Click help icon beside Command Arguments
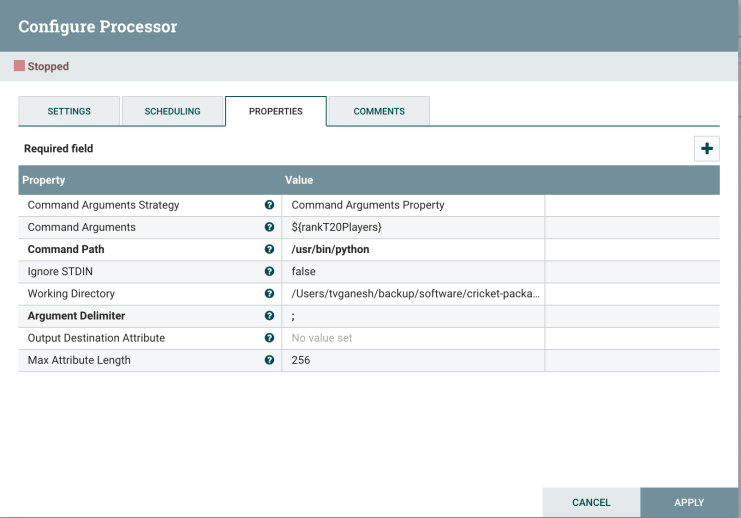 tap(268, 228)
